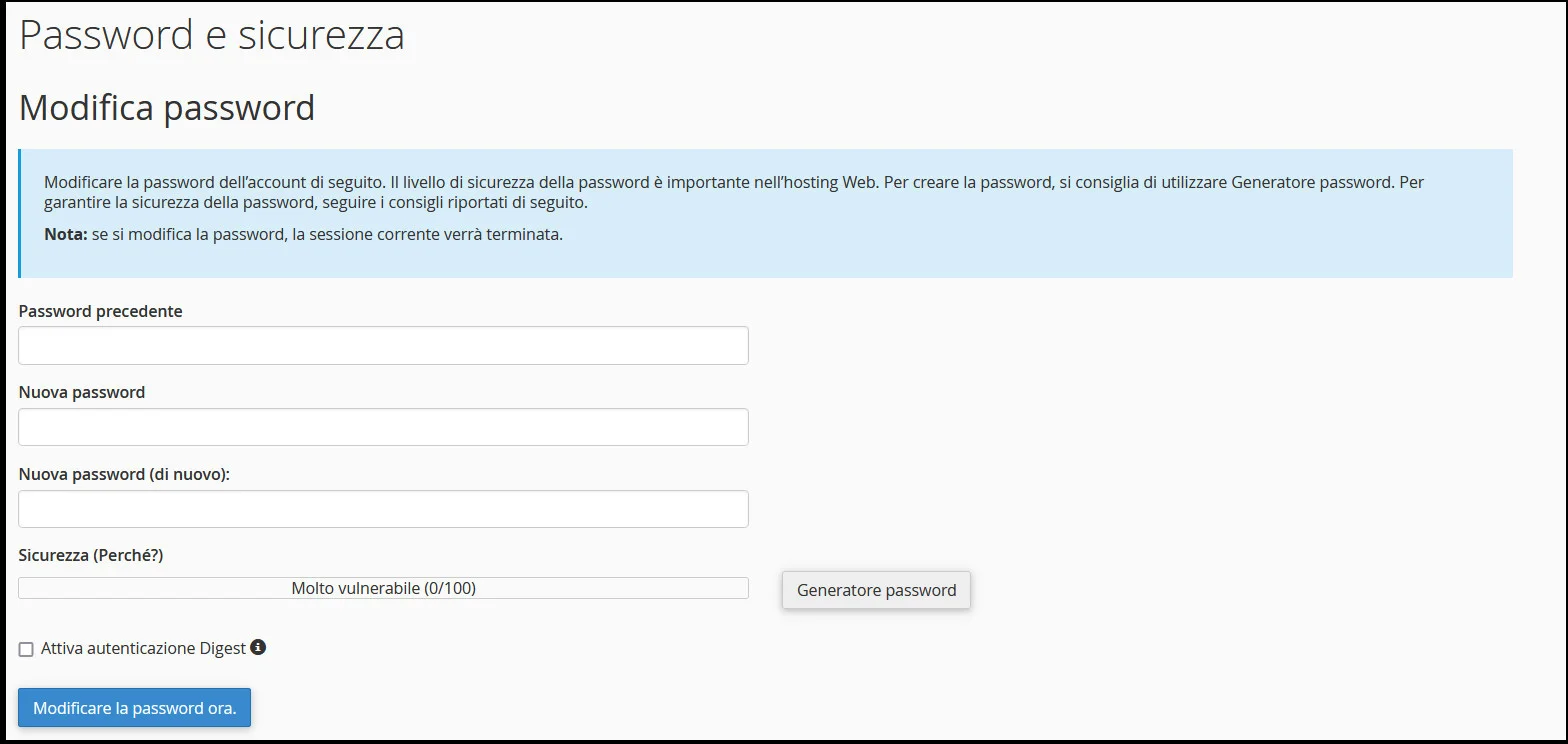
Task: Select the Nuova password input field
Action: coord(383,427)
